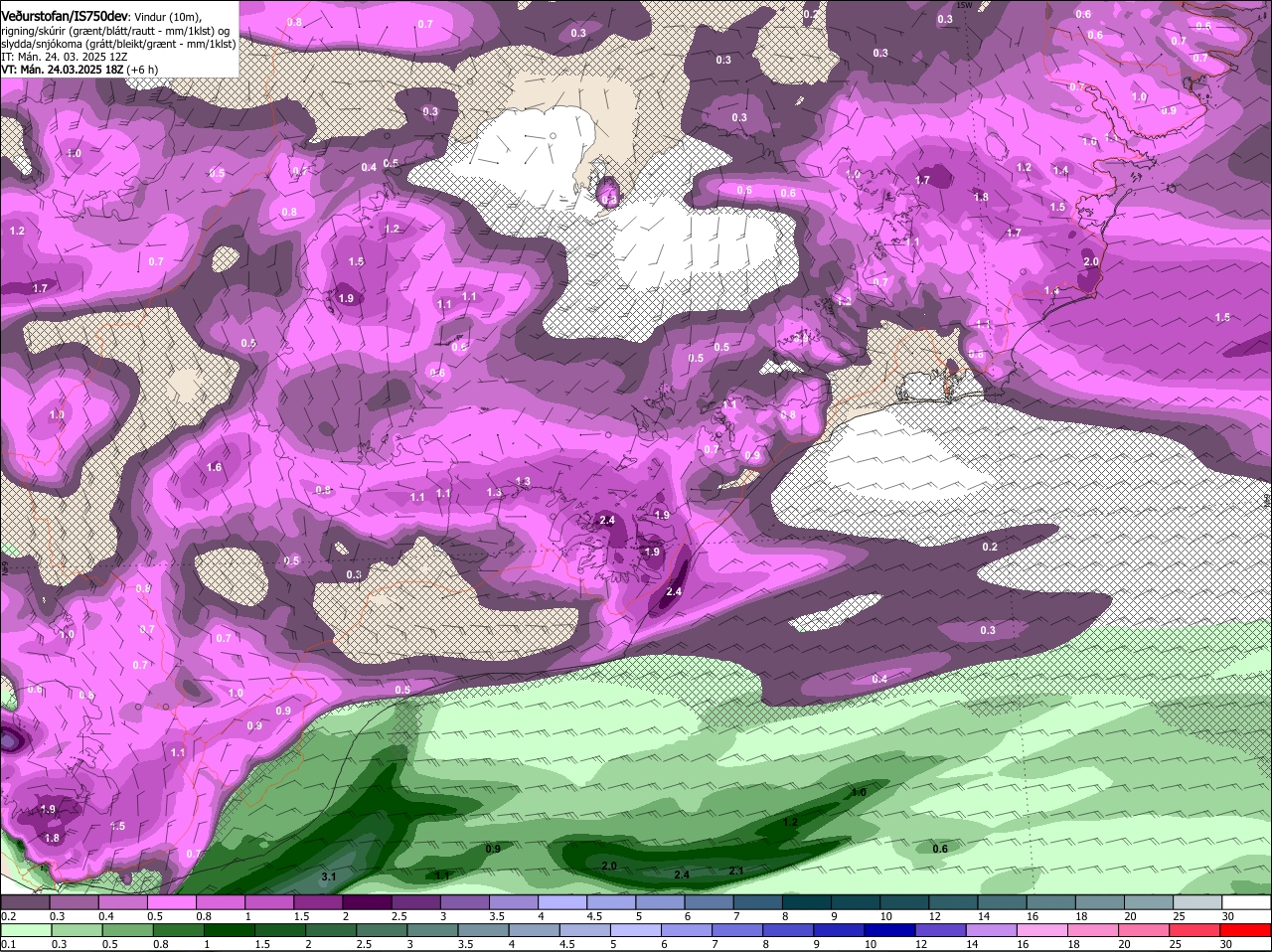Click the black '1.0' label on green rain
Viewport: 1272px width, 952px height.
coord(859,792)
